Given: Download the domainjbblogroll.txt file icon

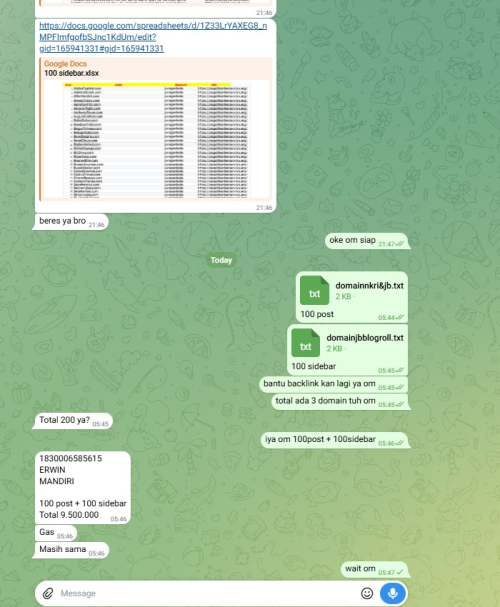Looking at the screenshot, I should (x=305, y=343).
